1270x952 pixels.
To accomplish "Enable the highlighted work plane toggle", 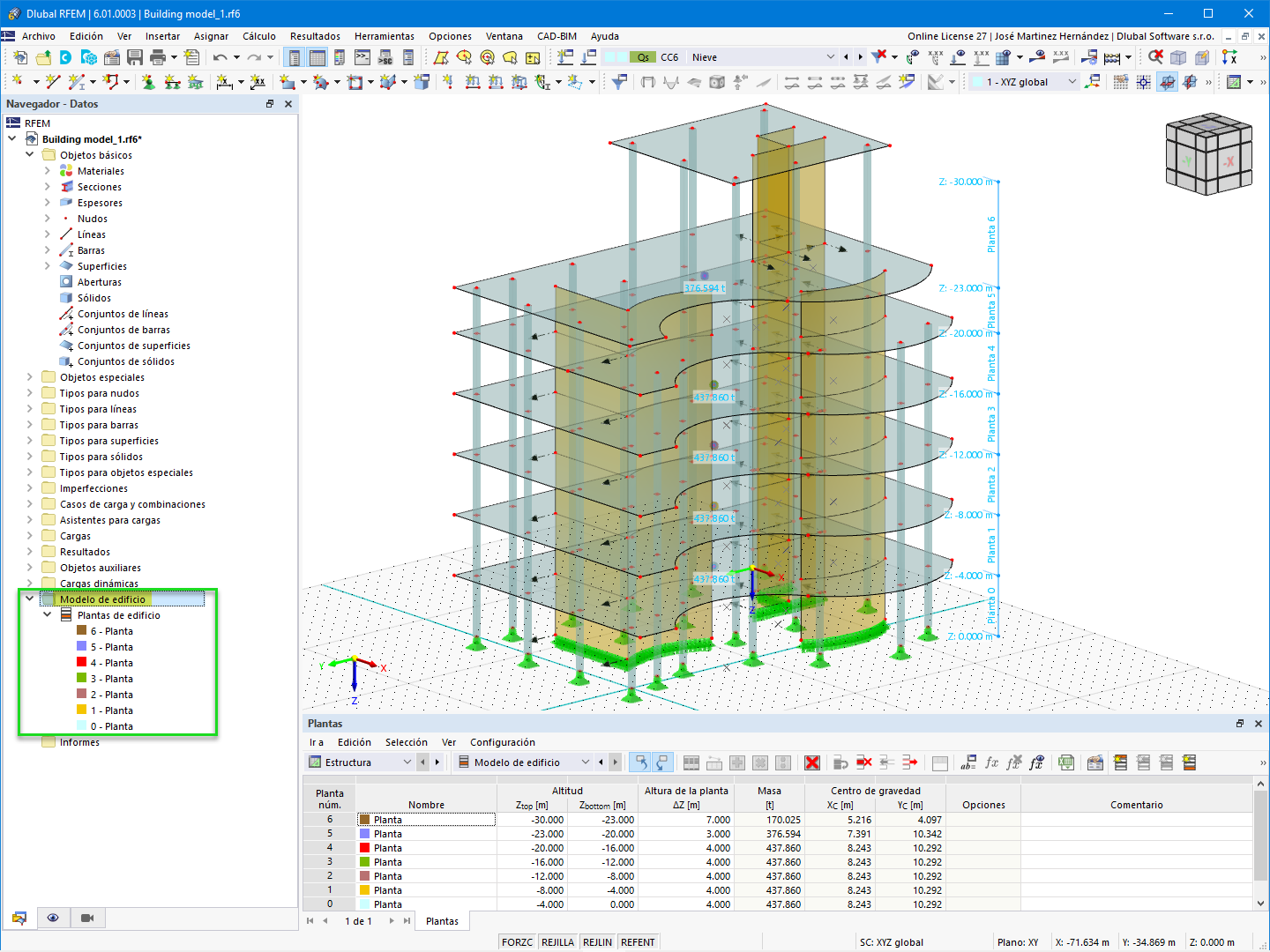I will pos(1167,81).
